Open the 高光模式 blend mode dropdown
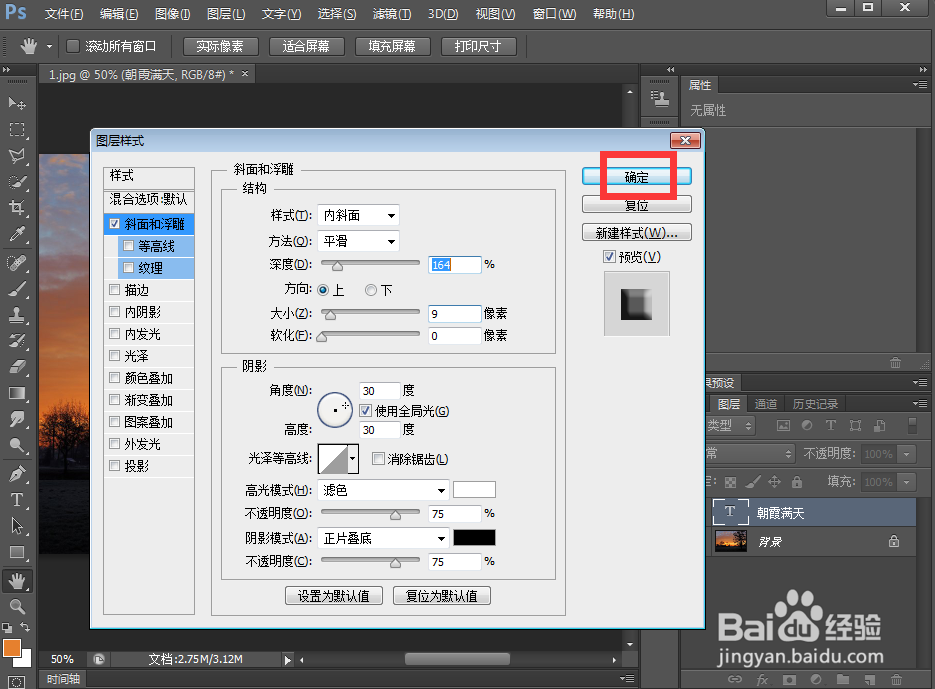This screenshot has width=935, height=689. click(x=383, y=489)
